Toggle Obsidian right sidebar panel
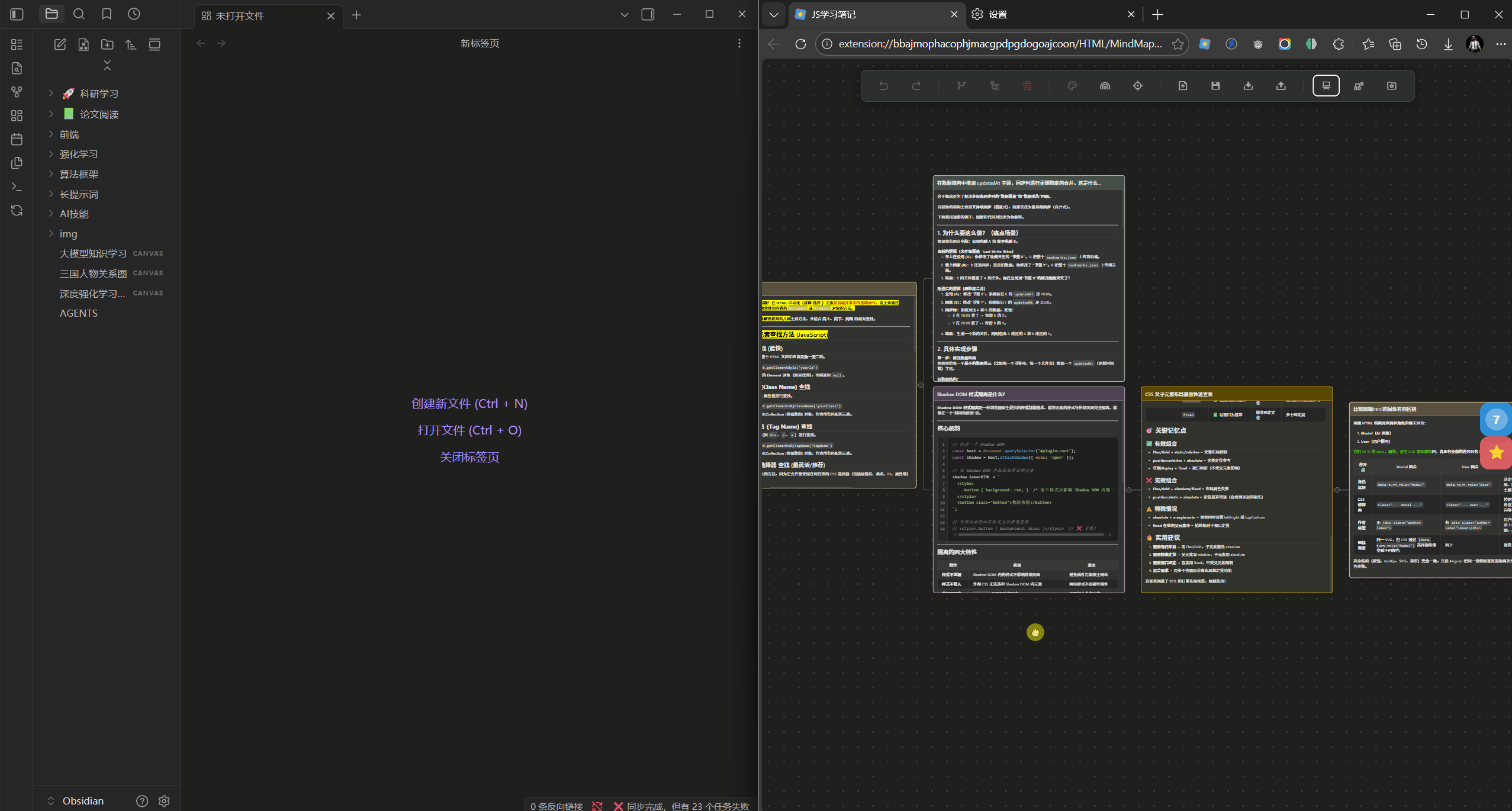Viewport: 1512px width, 811px height. (x=648, y=14)
